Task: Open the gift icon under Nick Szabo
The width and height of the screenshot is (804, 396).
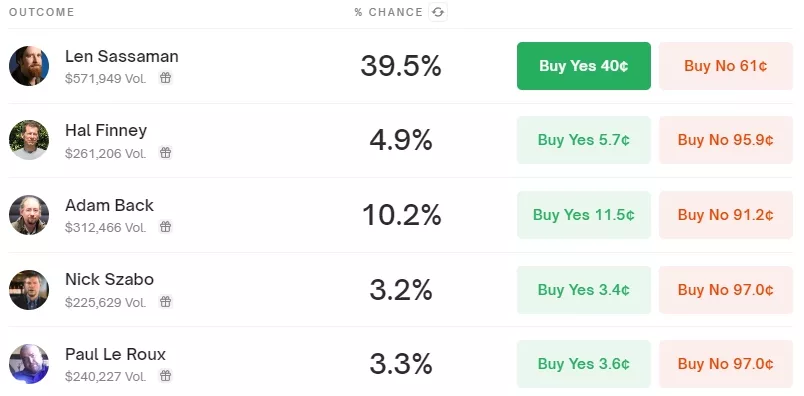Action: point(165,302)
